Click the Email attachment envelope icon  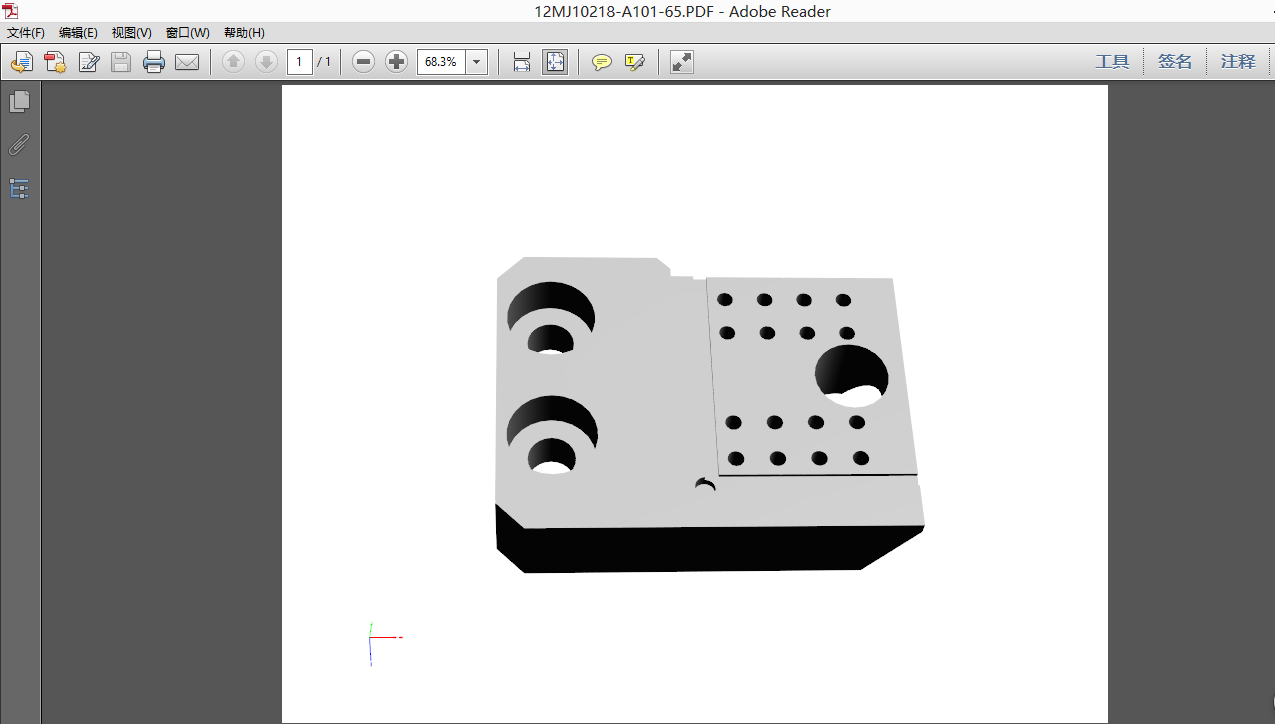pyautogui.click(x=187, y=61)
